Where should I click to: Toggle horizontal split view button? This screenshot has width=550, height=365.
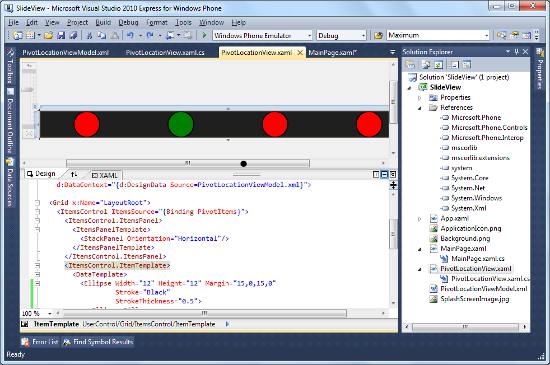[x=384, y=174]
